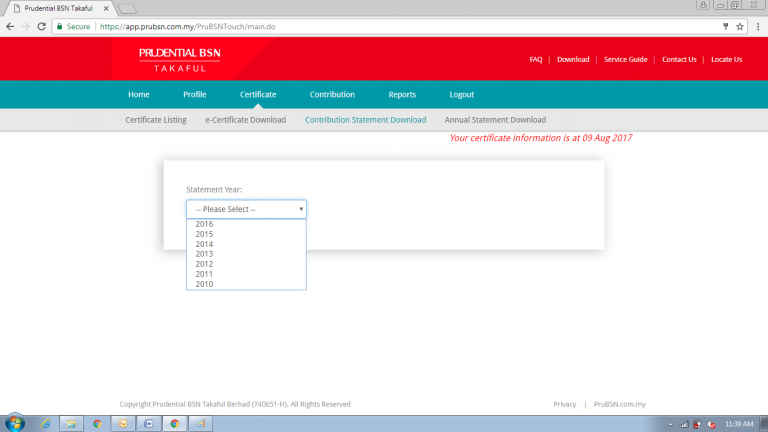Go to the Reports menu
768x432 pixels.
tap(402, 94)
